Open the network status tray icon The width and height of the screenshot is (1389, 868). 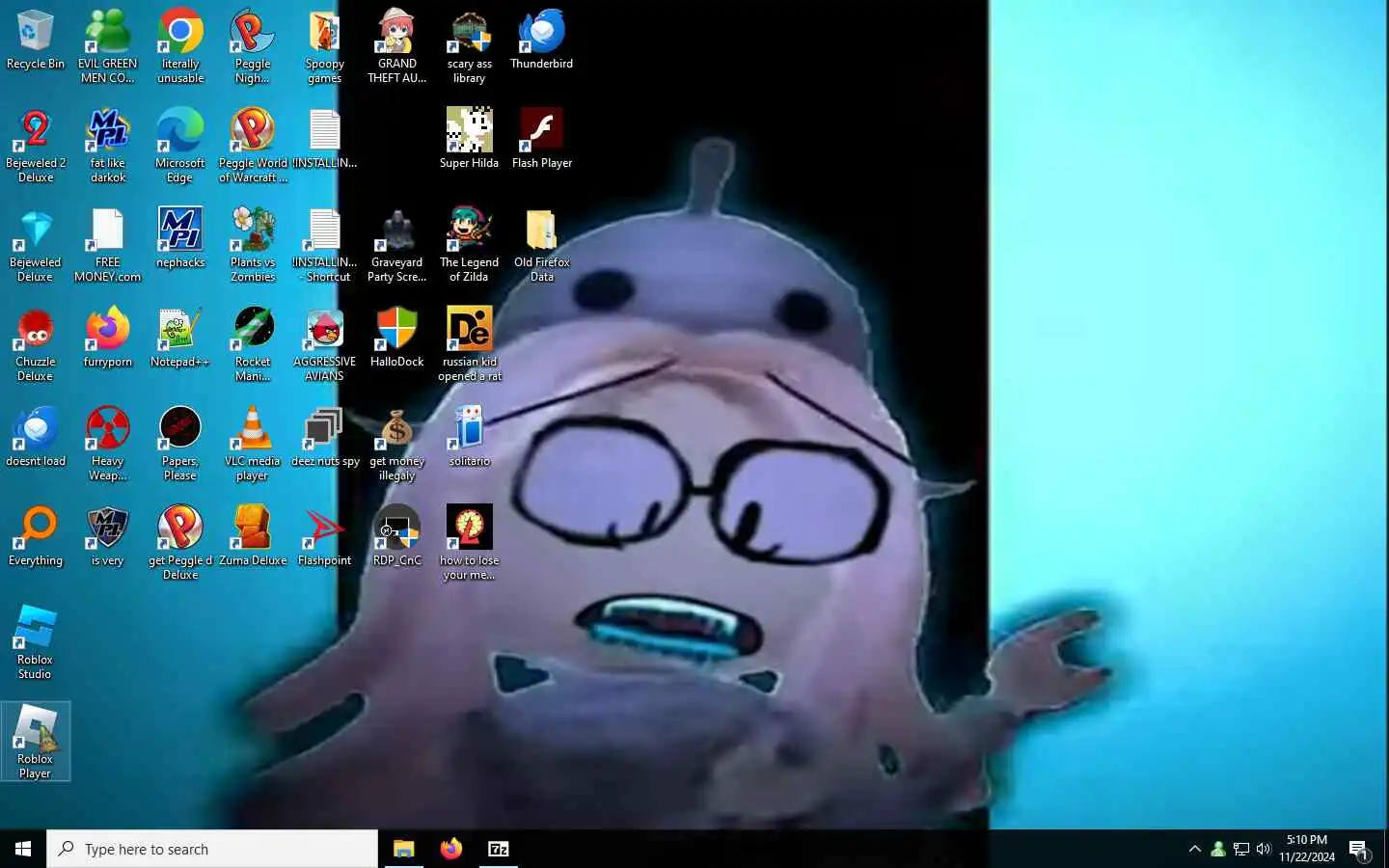coord(1241,849)
